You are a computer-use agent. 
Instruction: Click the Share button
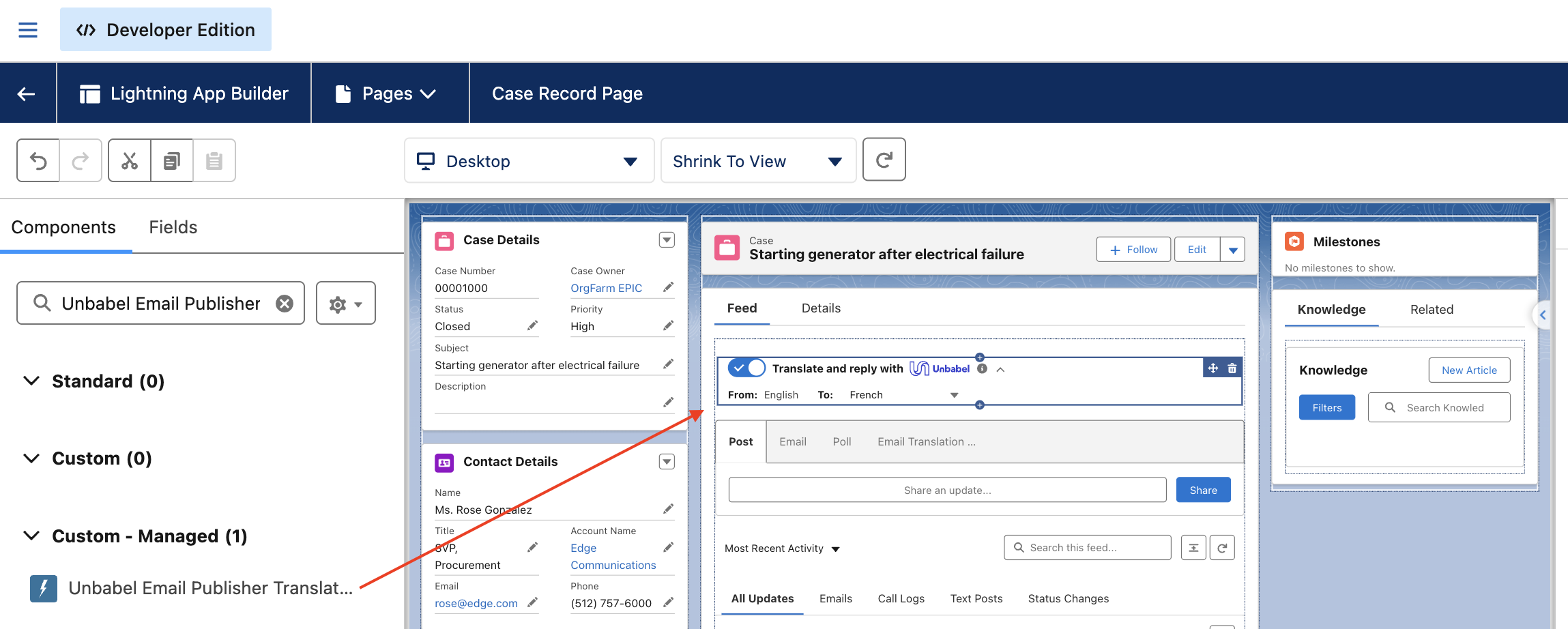click(x=1203, y=490)
